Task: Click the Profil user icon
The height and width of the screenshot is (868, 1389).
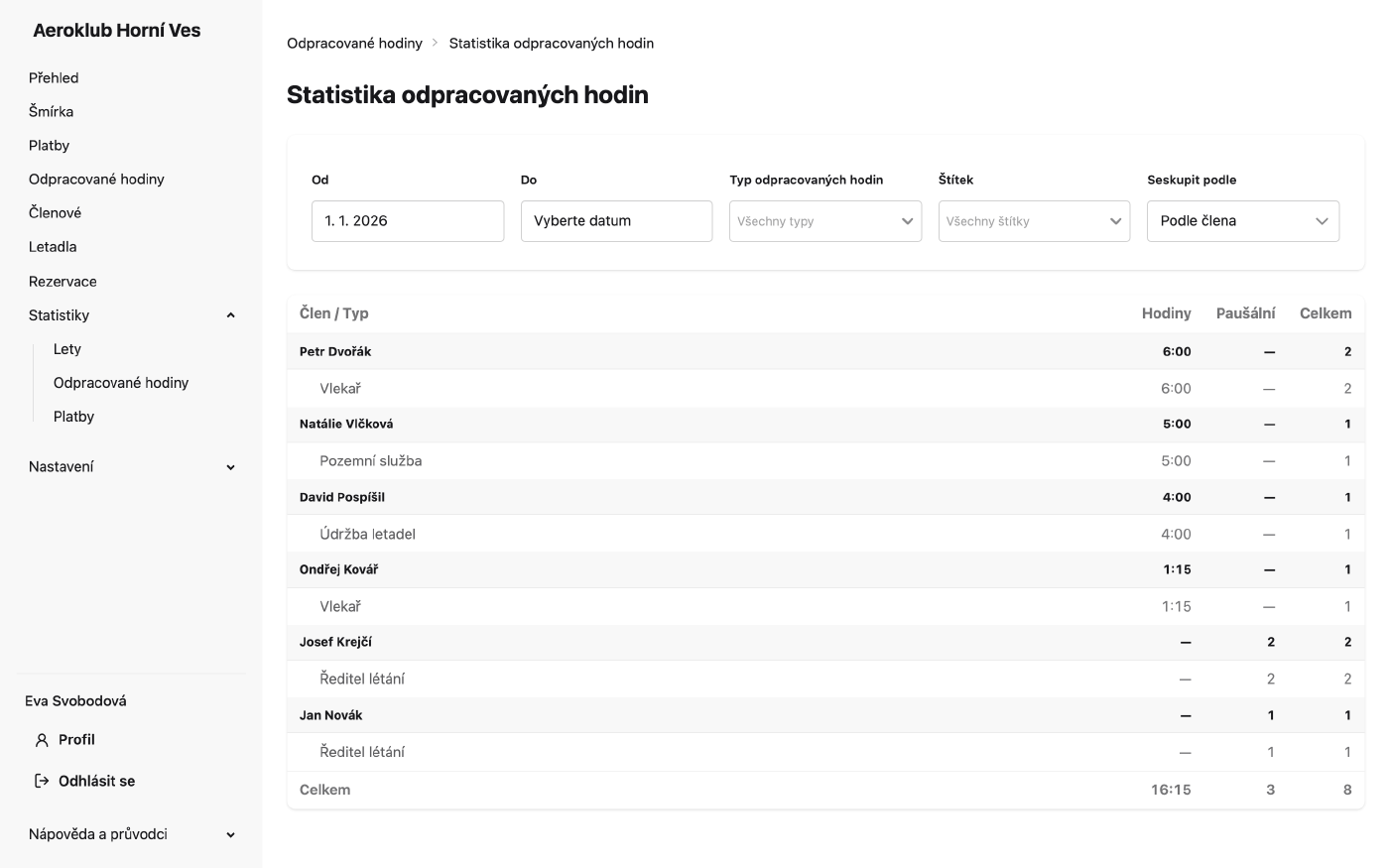Action: [x=42, y=740]
